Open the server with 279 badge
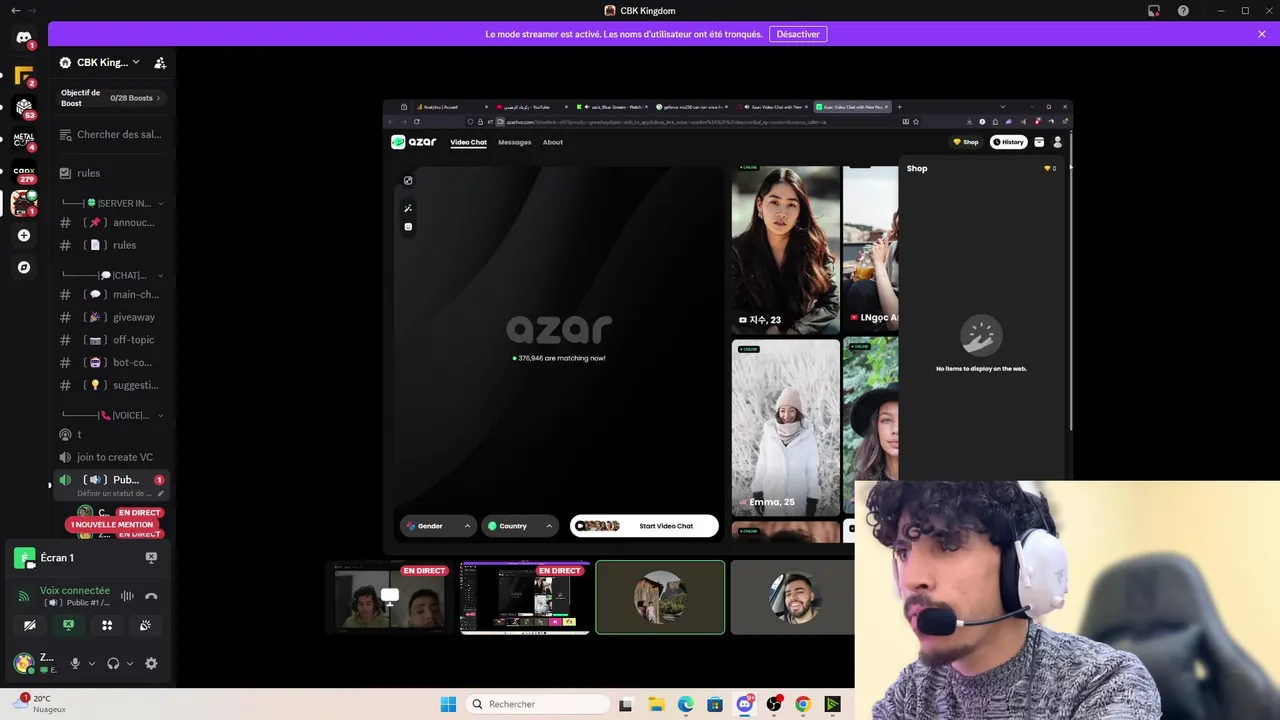The height and width of the screenshot is (720, 1280). pyautogui.click(x=24, y=171)
